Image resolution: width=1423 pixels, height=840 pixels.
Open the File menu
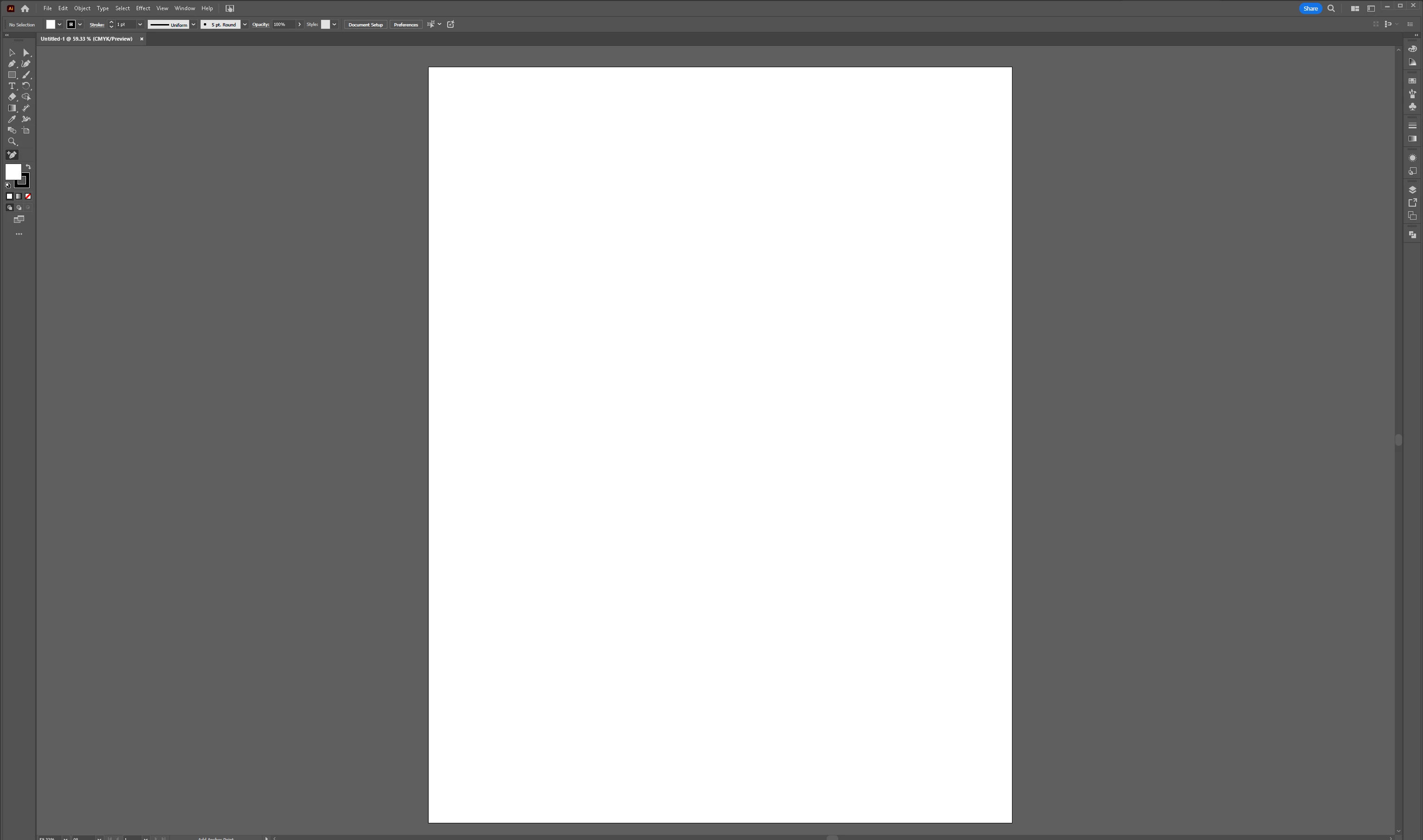pyautogui.click(x=48, y=8)
